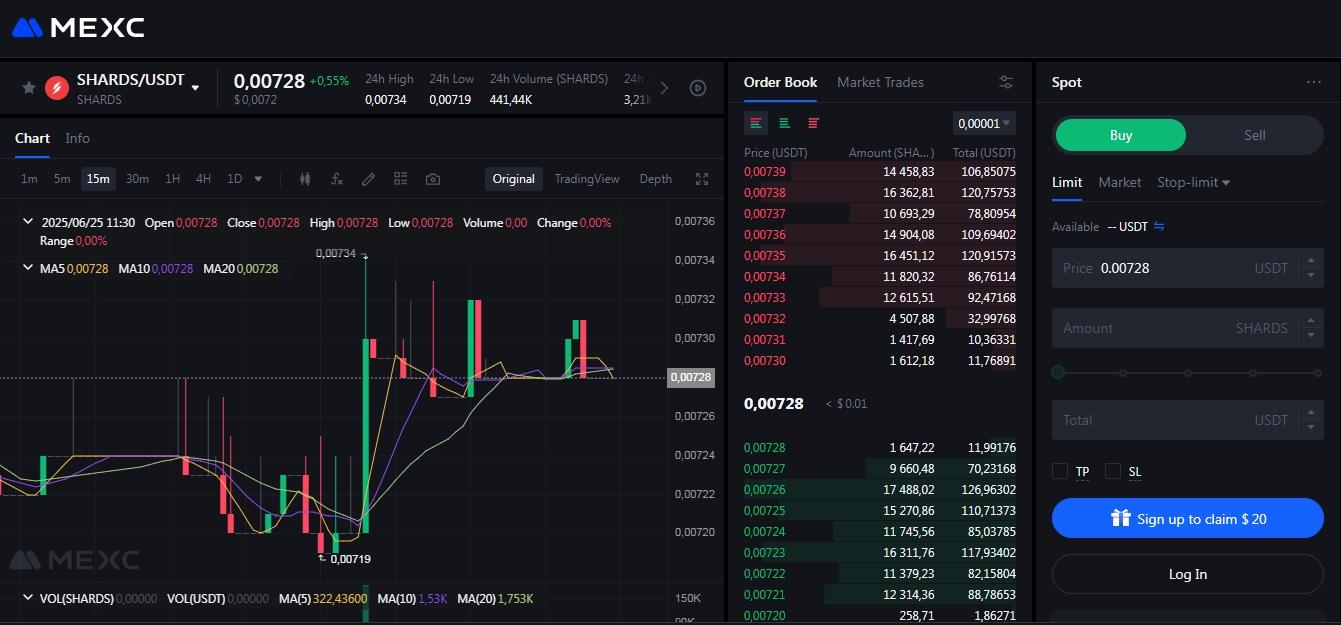The image size is (1341, 625).
Task: Increase Amount with up stepper arrow
Action: click(x=1311, y=322)
